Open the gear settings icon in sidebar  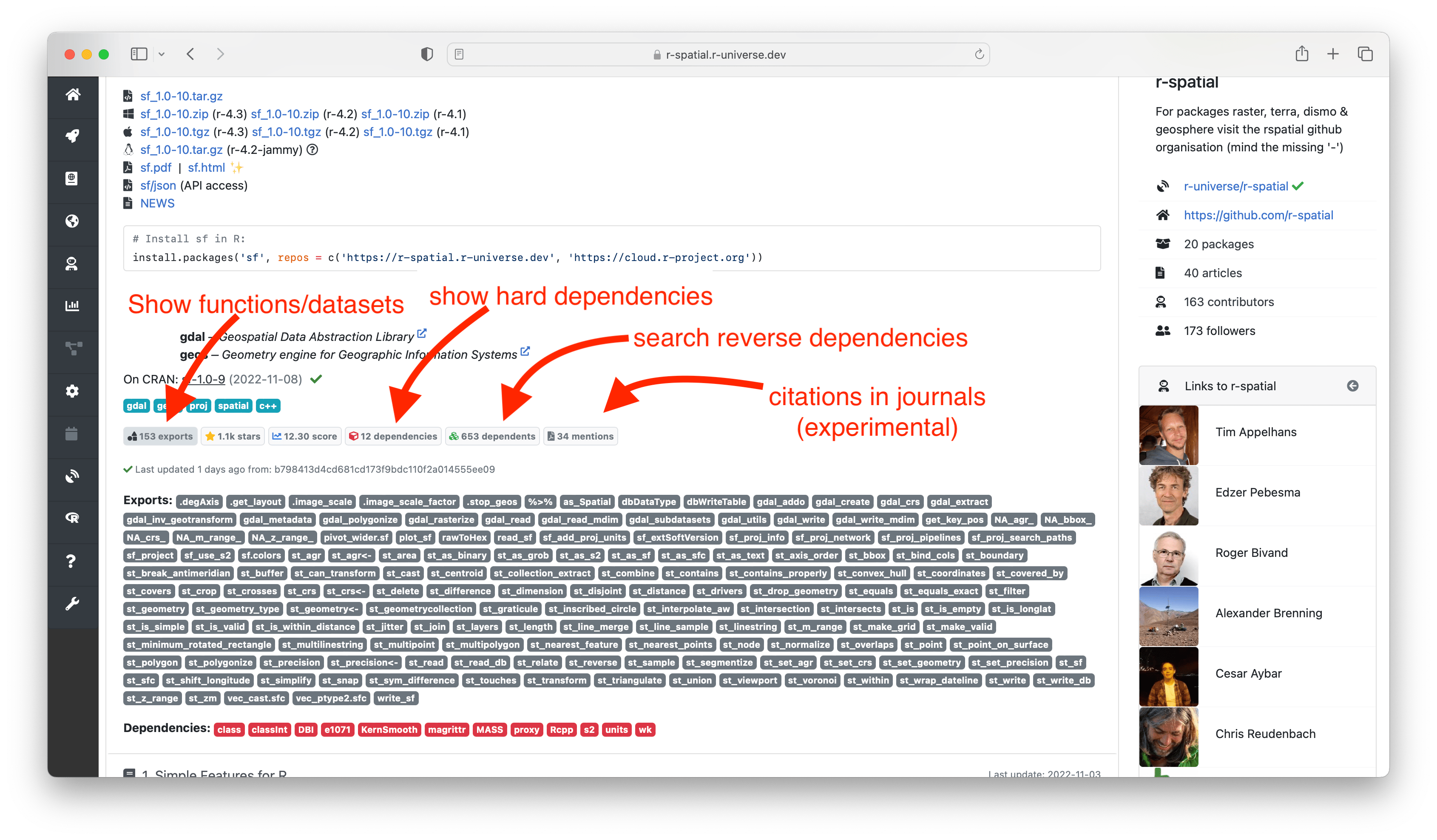pos(72,391)
